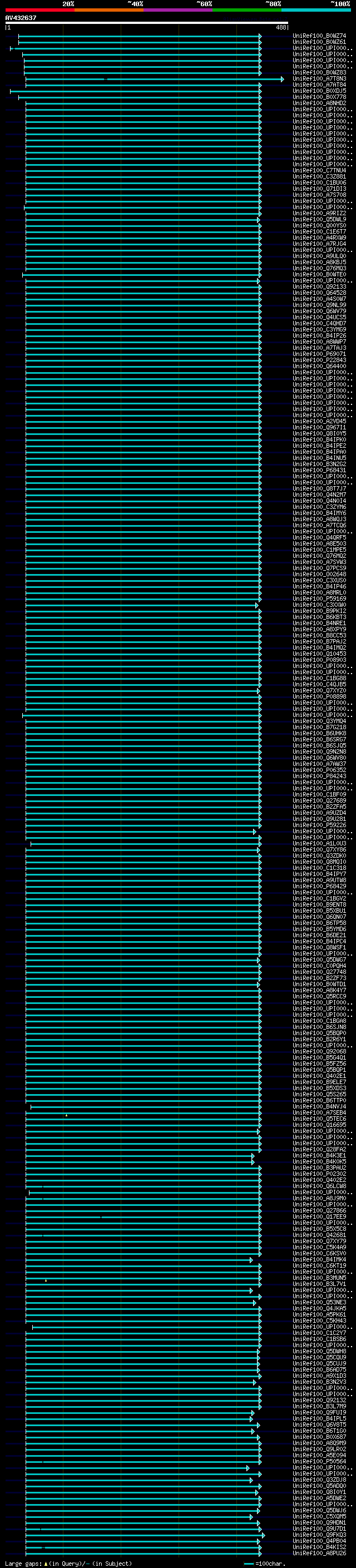
Task: Click hit label UniRef100_P68431
Action: pos(319,470)
